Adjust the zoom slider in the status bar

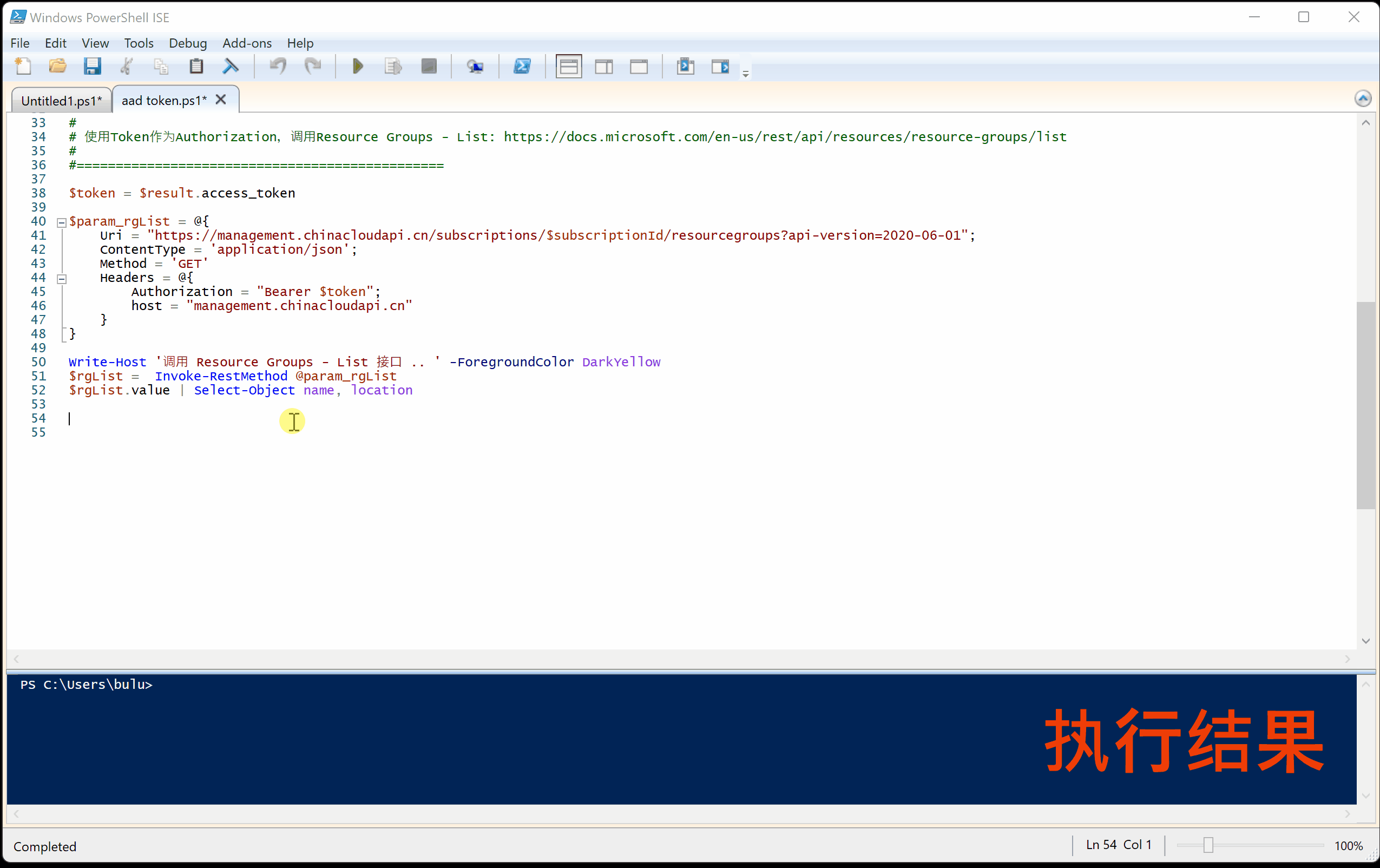point(1208,845)
